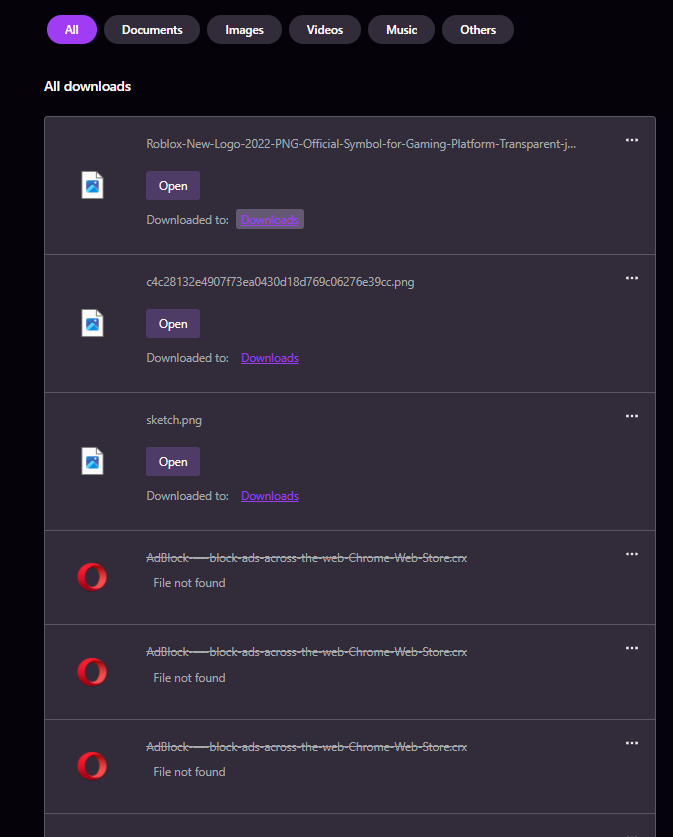Open the sketch.png download
The height and width of the screenshot is (837, 673).
click(173, 462)
